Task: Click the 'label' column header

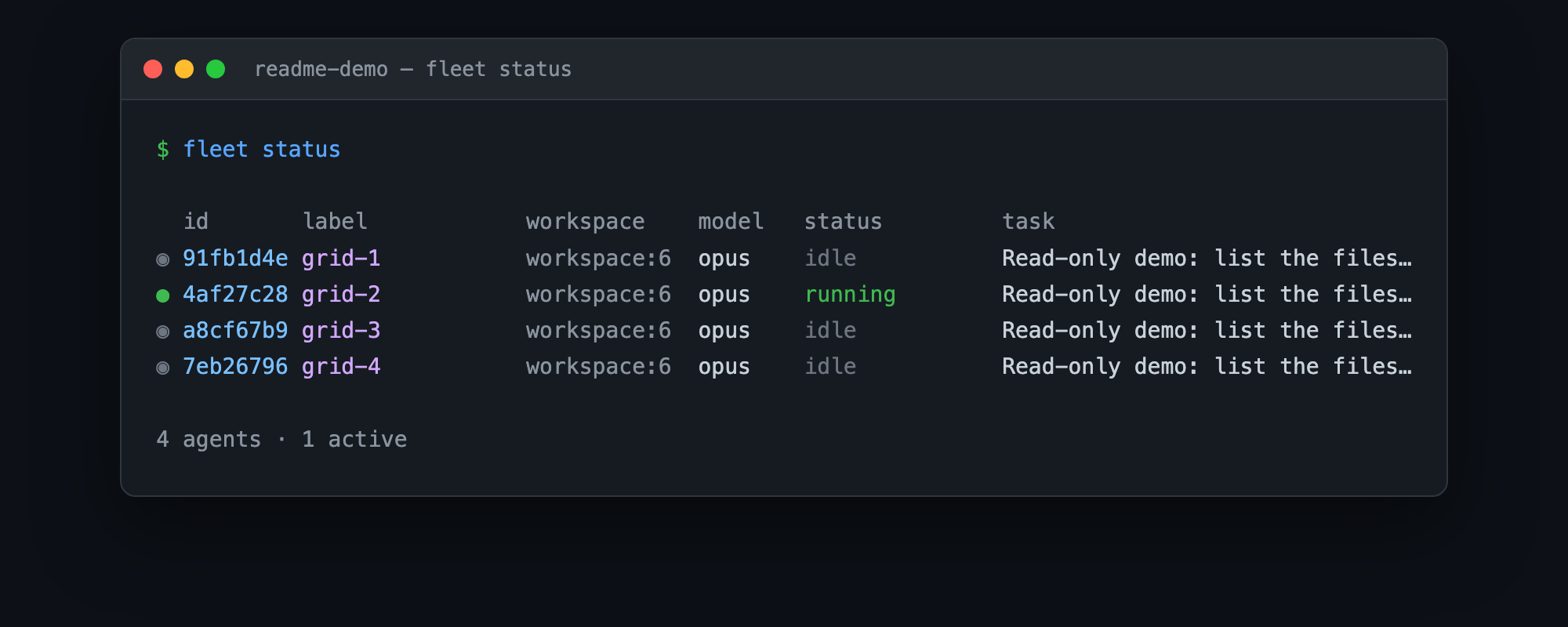Action: [x=335, y=221]
